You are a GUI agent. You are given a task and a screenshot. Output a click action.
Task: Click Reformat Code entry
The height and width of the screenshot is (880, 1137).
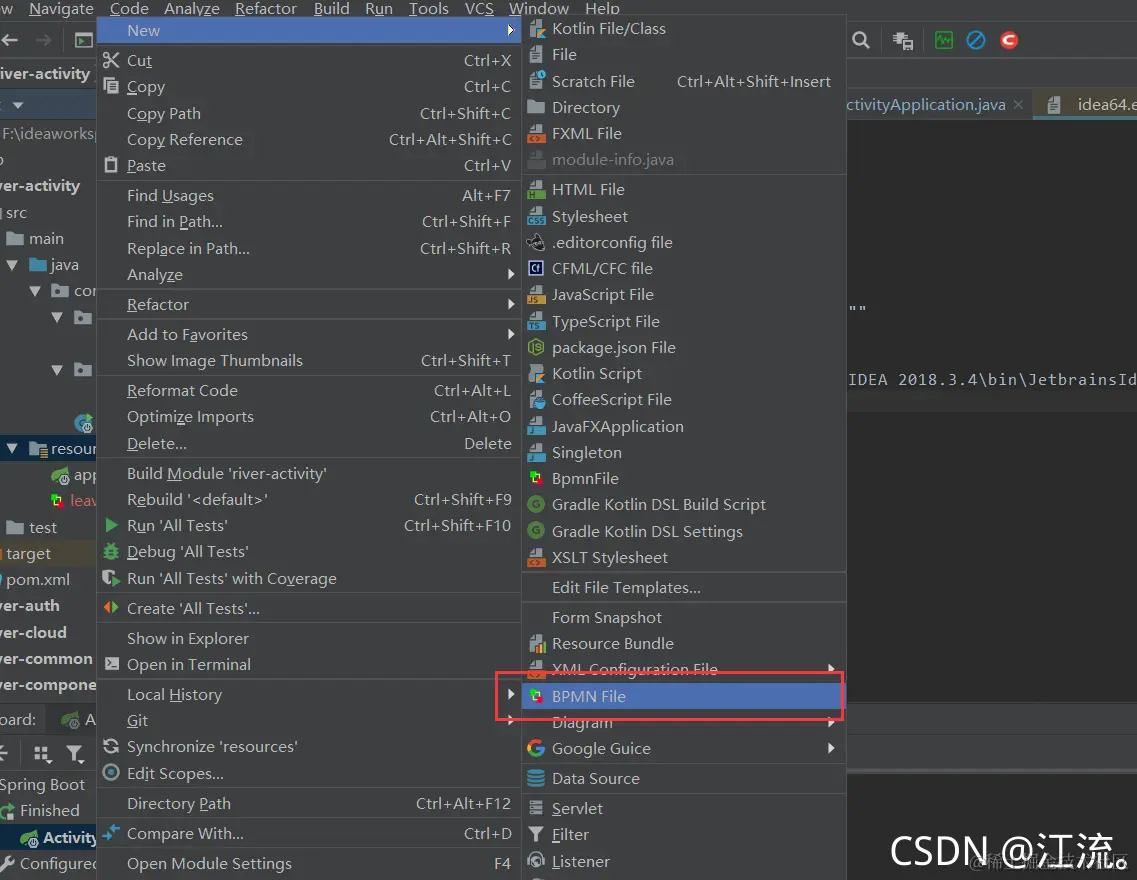click(309, 391)
